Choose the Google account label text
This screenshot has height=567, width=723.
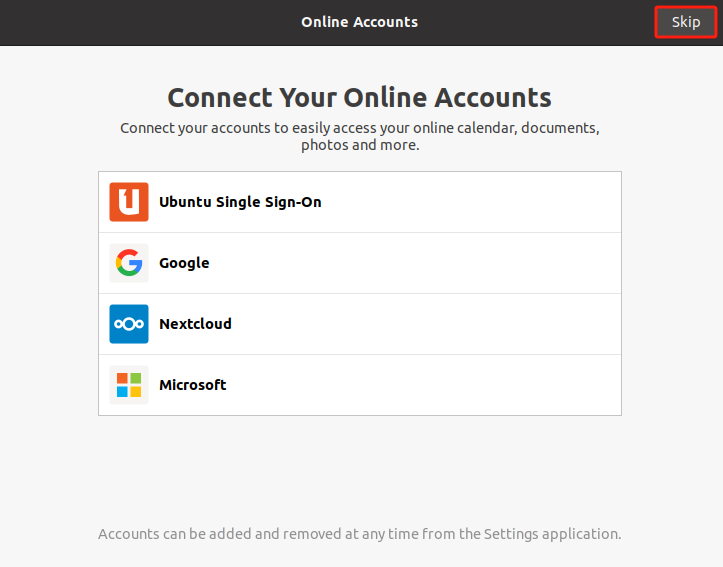184,263
